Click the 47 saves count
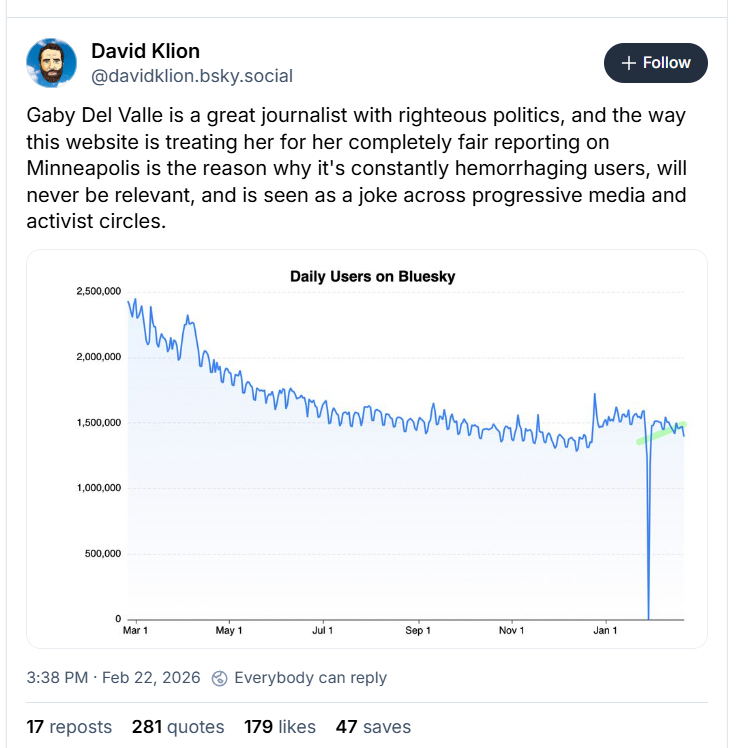 [x=373, y=727]
